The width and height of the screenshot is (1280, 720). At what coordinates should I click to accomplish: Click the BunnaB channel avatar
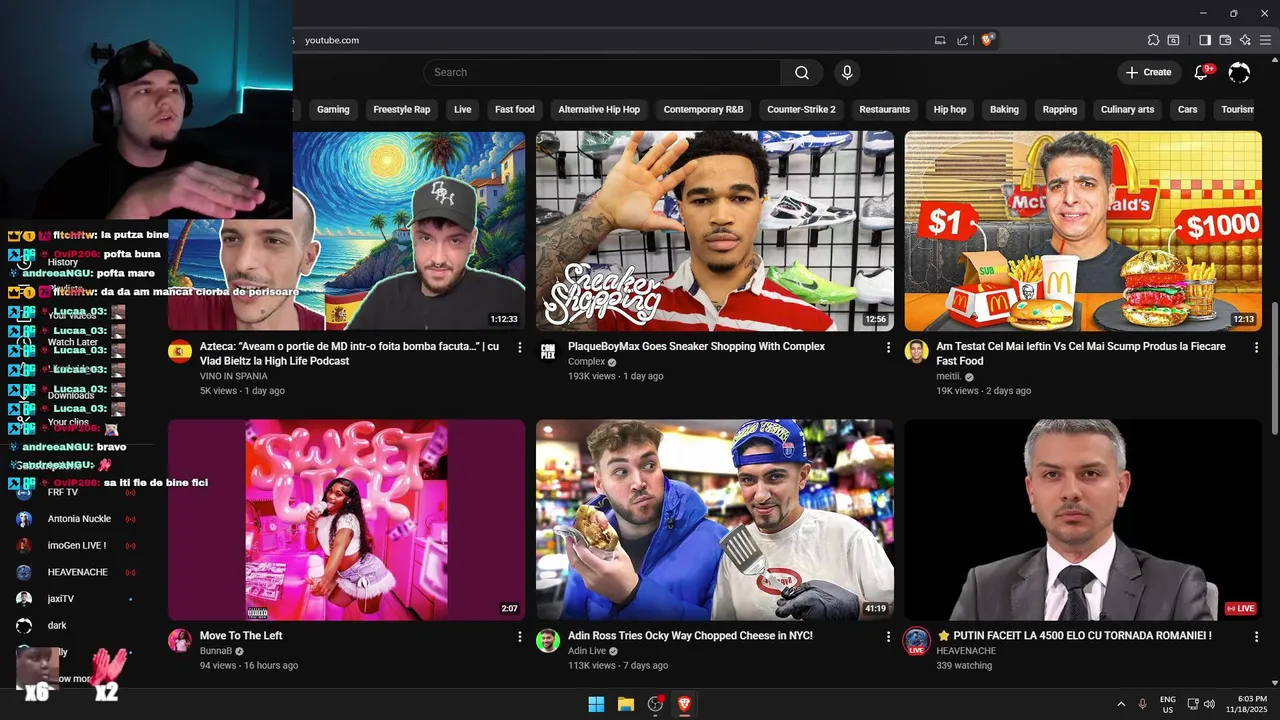pos(180,640)
